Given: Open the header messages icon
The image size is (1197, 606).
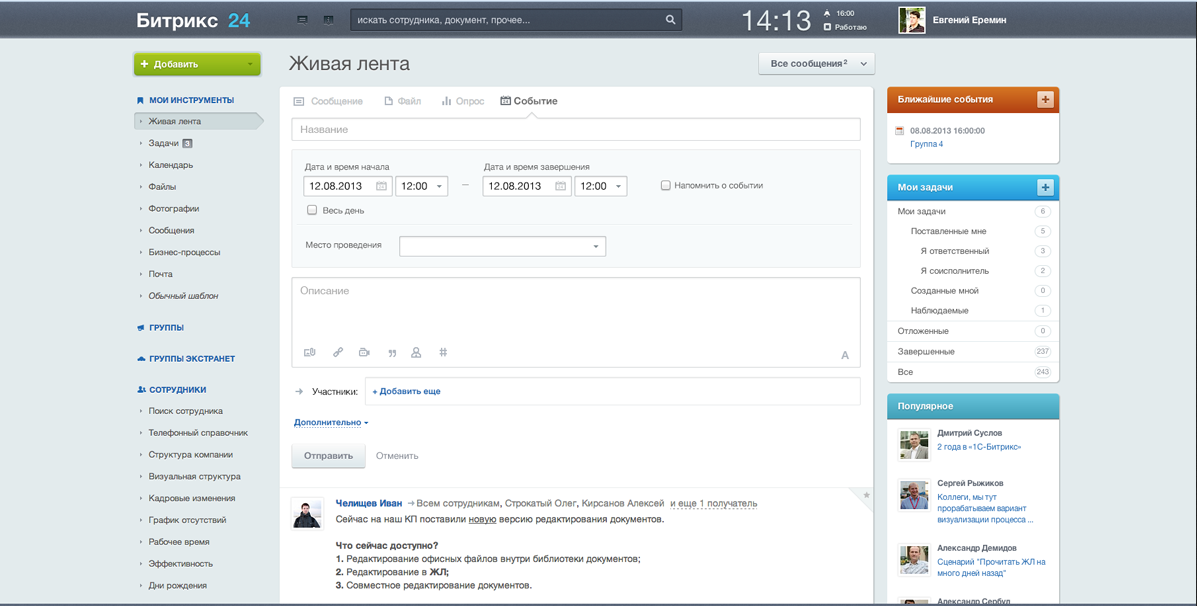Looking at the screenshot, I should (302, 20).
